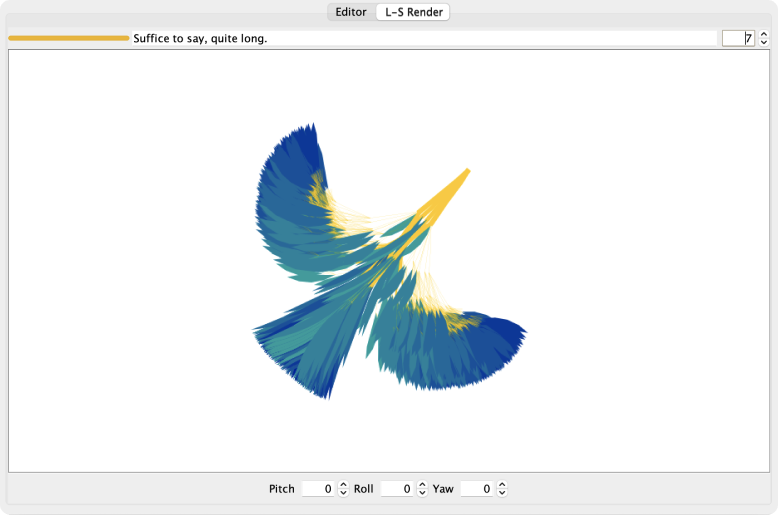Image resolution: width=778 pixels, height=515 pixels.
Task: Click the Yaw label
Action: click(x=443, y=489)
